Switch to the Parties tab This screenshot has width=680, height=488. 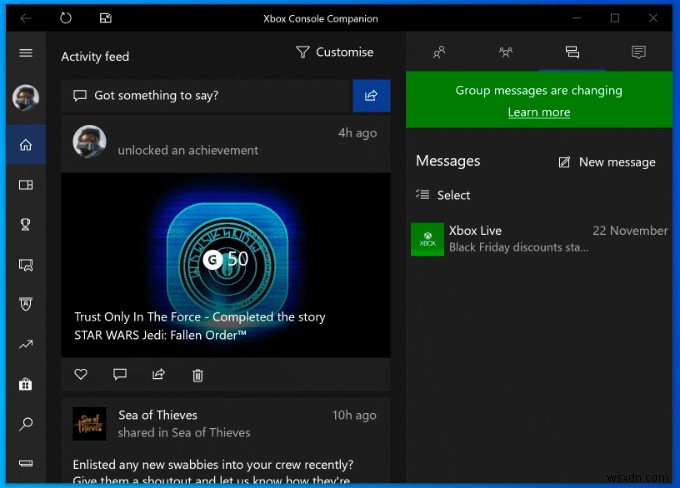click(x=505, y=52)
